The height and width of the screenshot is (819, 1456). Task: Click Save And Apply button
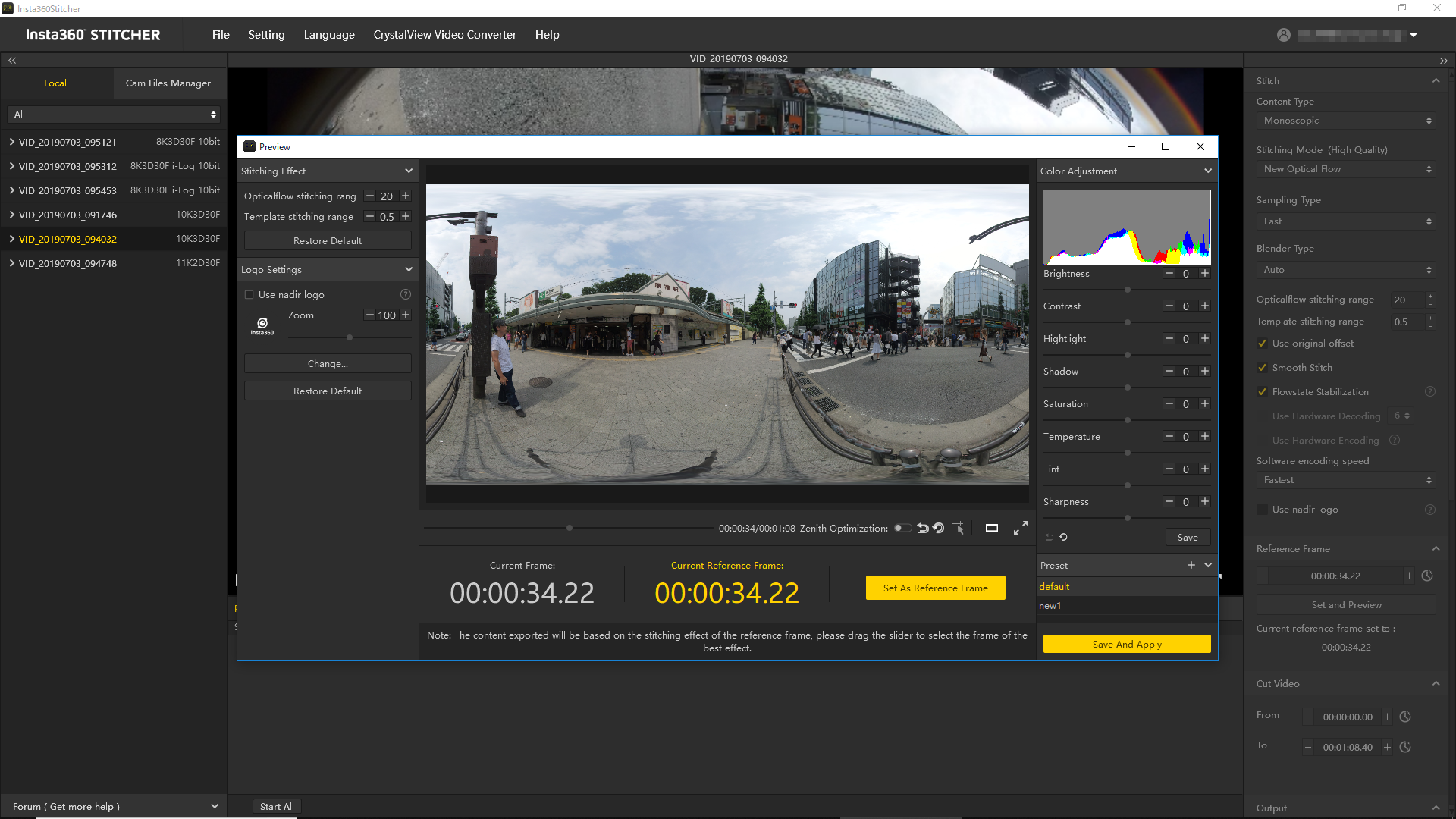[1126, 645]
